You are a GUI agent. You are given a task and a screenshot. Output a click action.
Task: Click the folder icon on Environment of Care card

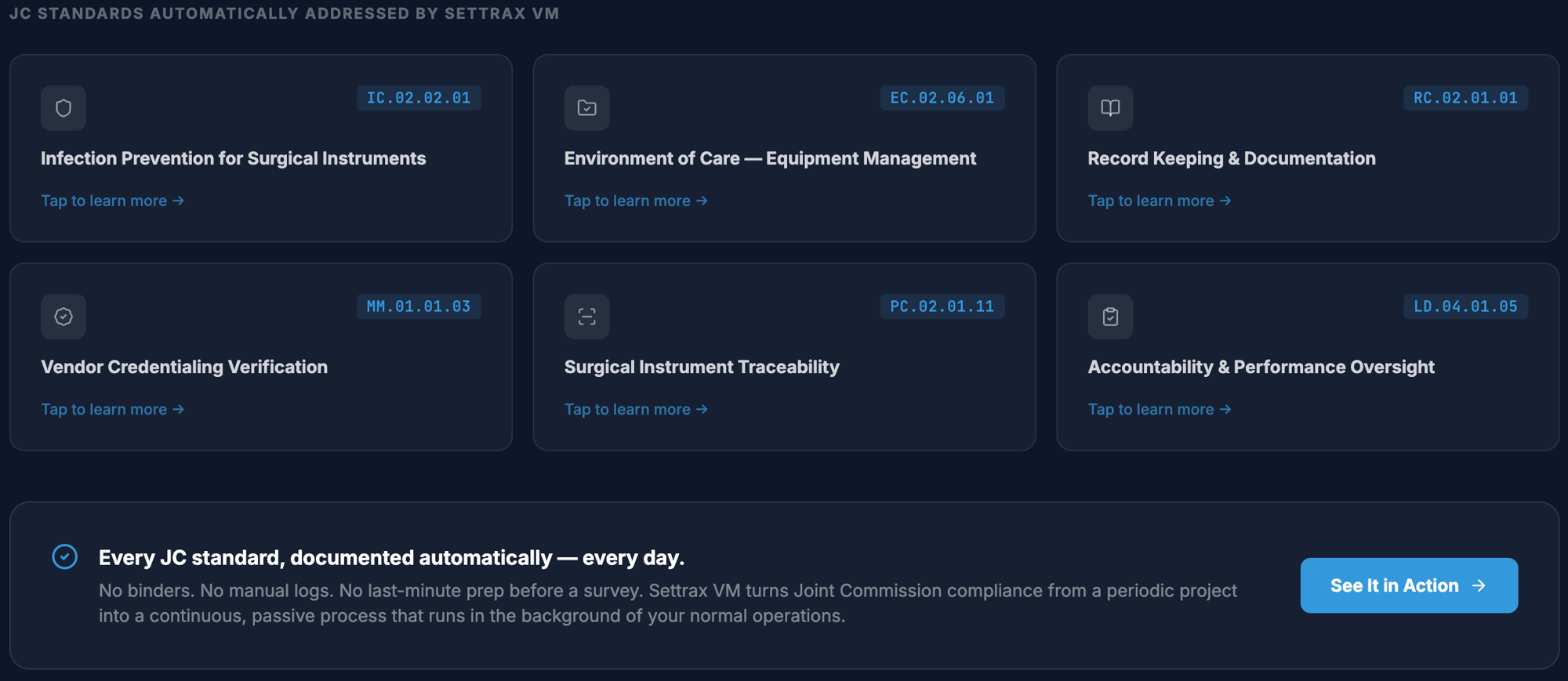(x=587, y=108)
